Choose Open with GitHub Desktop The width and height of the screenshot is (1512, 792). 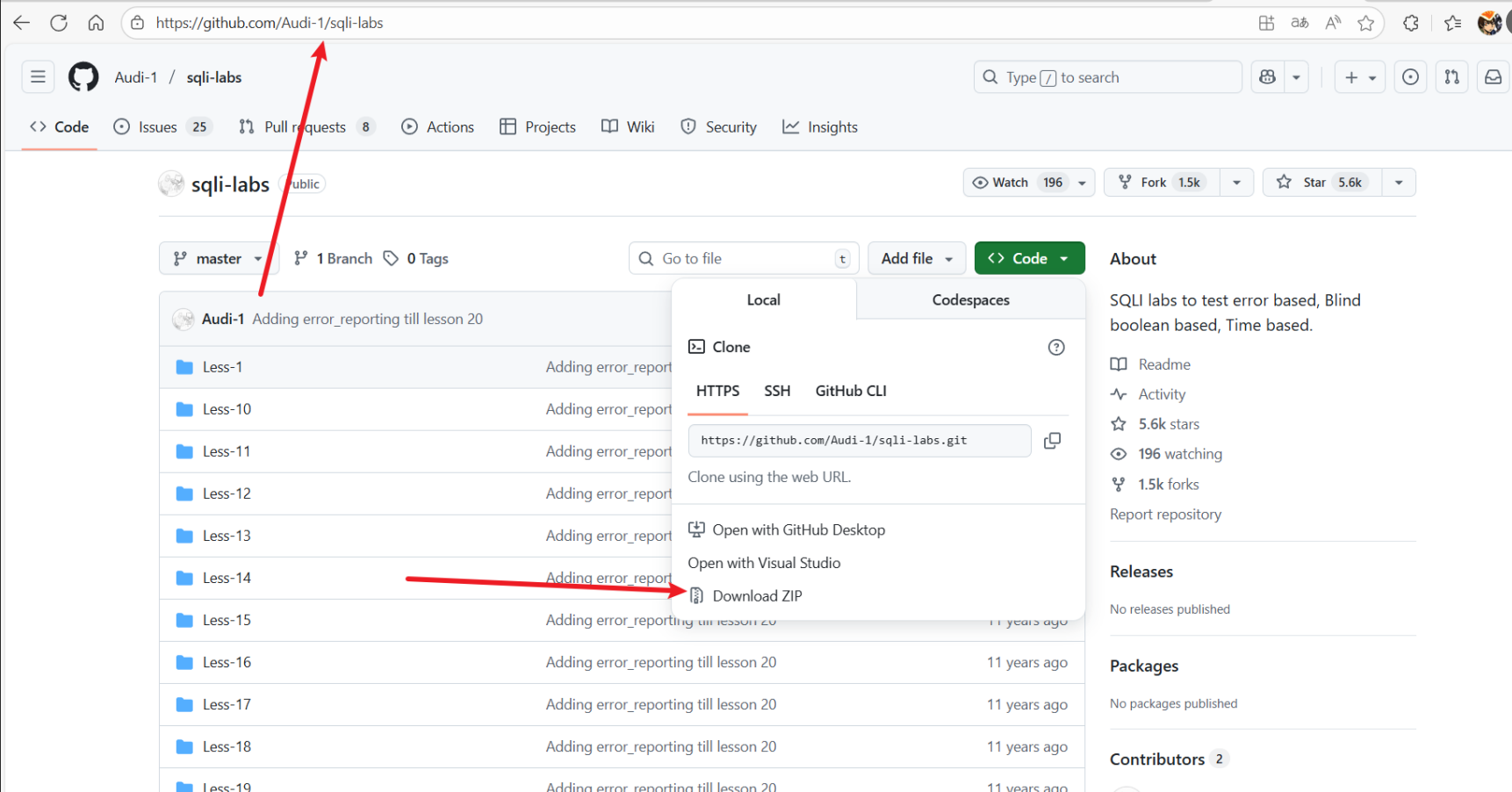pos(787,529)
